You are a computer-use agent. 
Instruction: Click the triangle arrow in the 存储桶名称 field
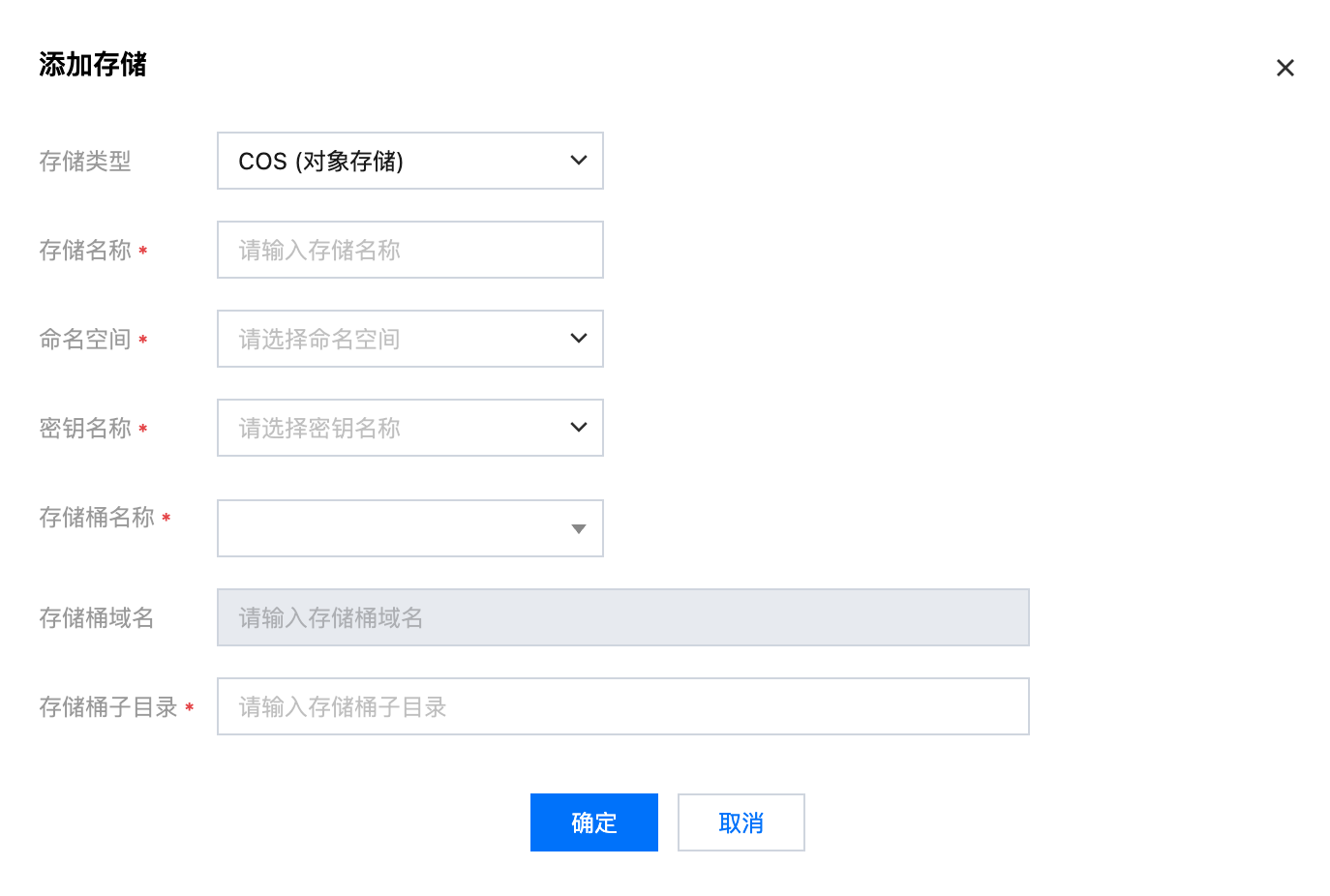click(579, 529)
